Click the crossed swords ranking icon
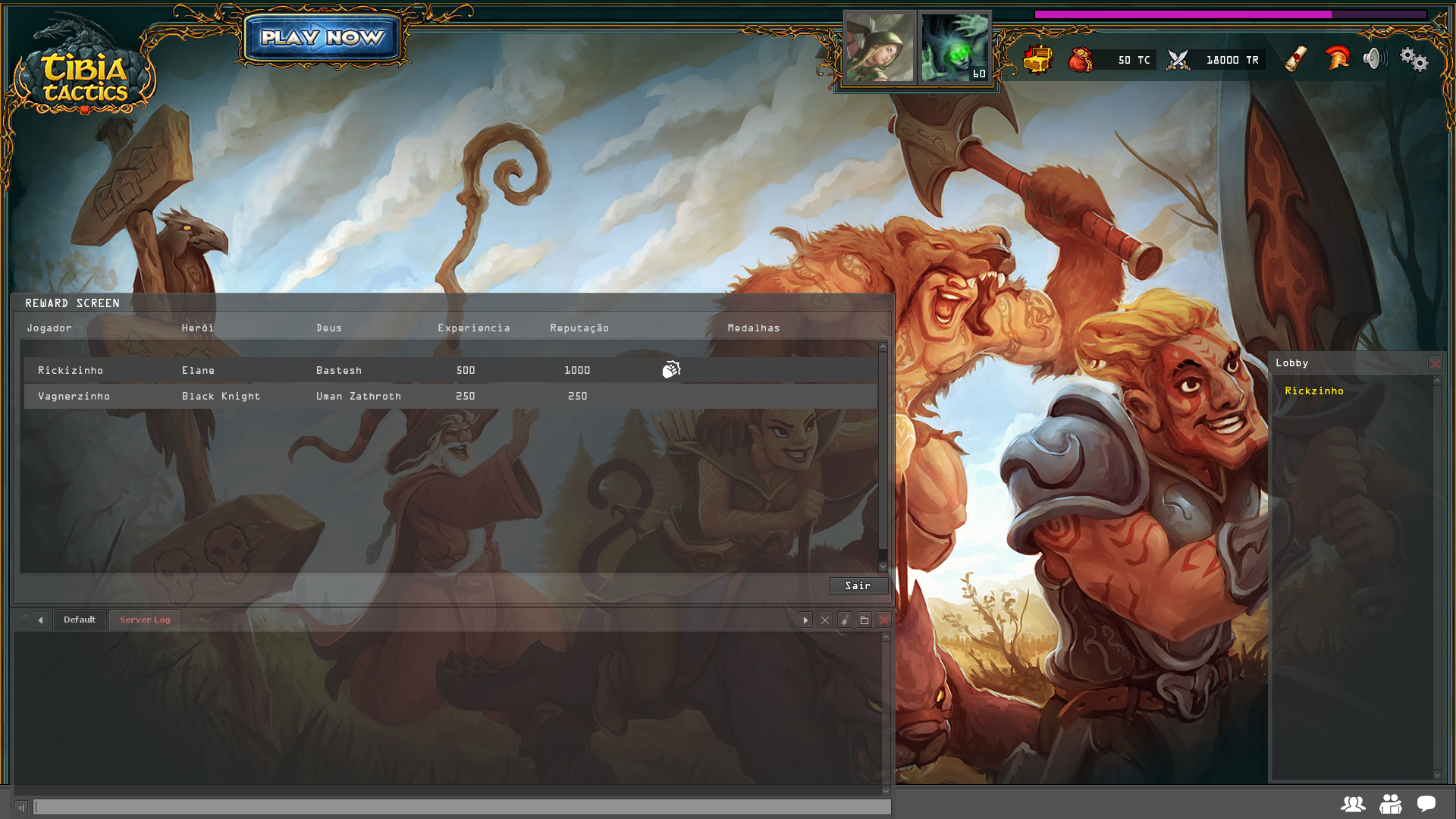This screenshot has height=819, width=1456. point(1178,59)
